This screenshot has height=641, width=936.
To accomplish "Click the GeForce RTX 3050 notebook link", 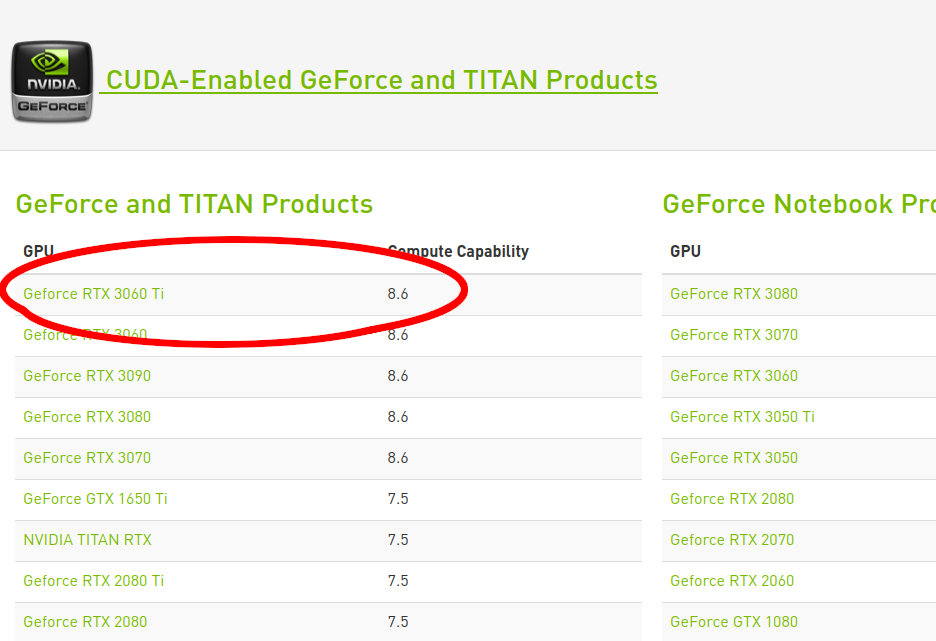I will [x=733, y=458].
